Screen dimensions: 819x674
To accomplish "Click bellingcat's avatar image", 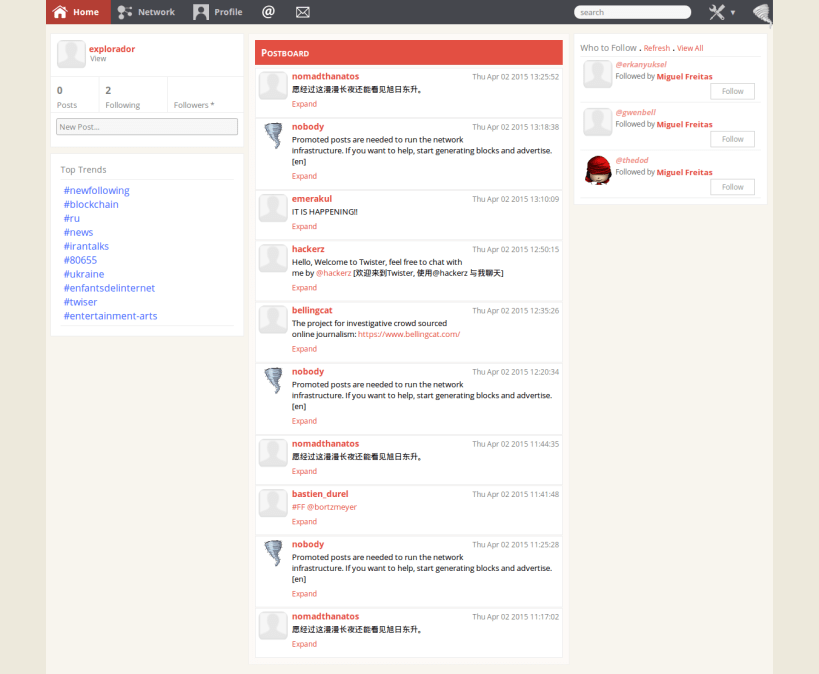I will 273,319.
